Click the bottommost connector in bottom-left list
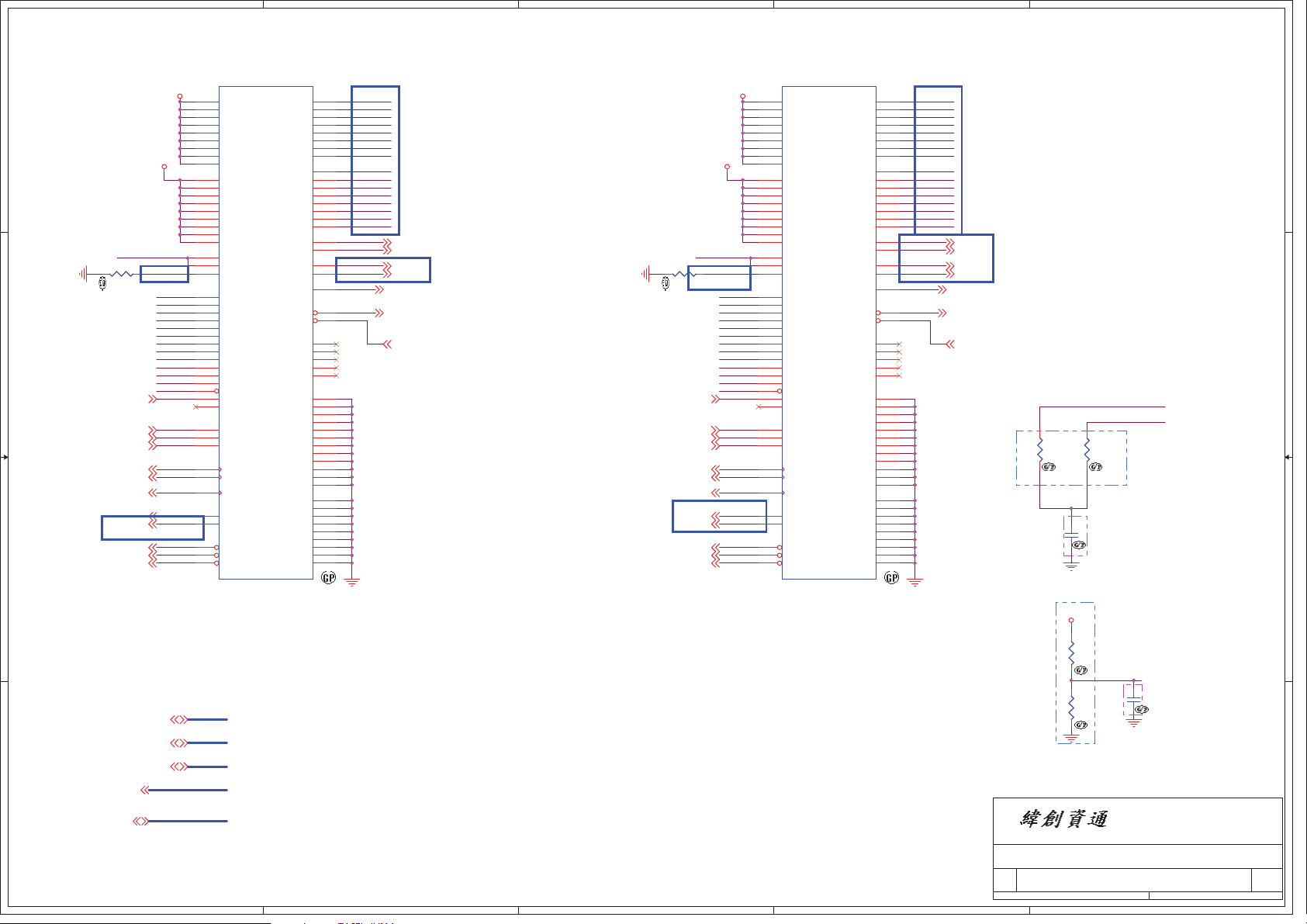The width and height of the screenshot is (1307, 924). coord(140,821)
